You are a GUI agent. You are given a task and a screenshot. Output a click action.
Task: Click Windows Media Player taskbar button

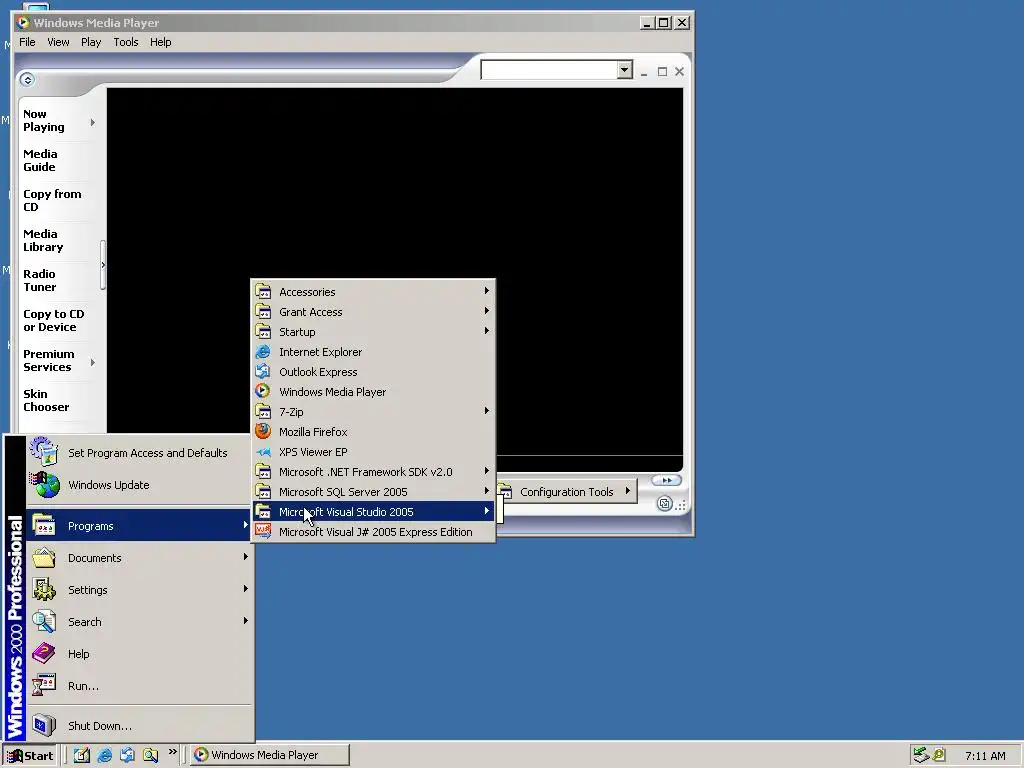click(x=270, y=755)
